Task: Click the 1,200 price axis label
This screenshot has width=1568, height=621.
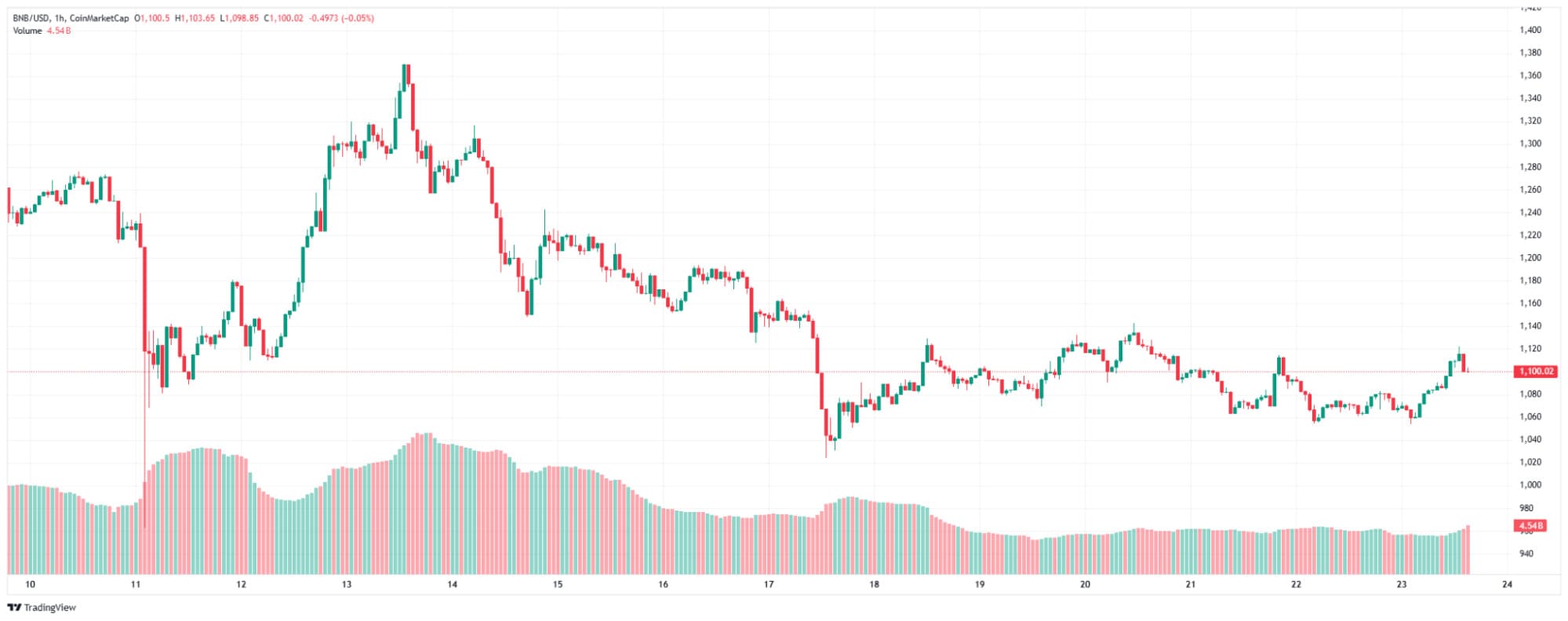Action: point(1530,258)
